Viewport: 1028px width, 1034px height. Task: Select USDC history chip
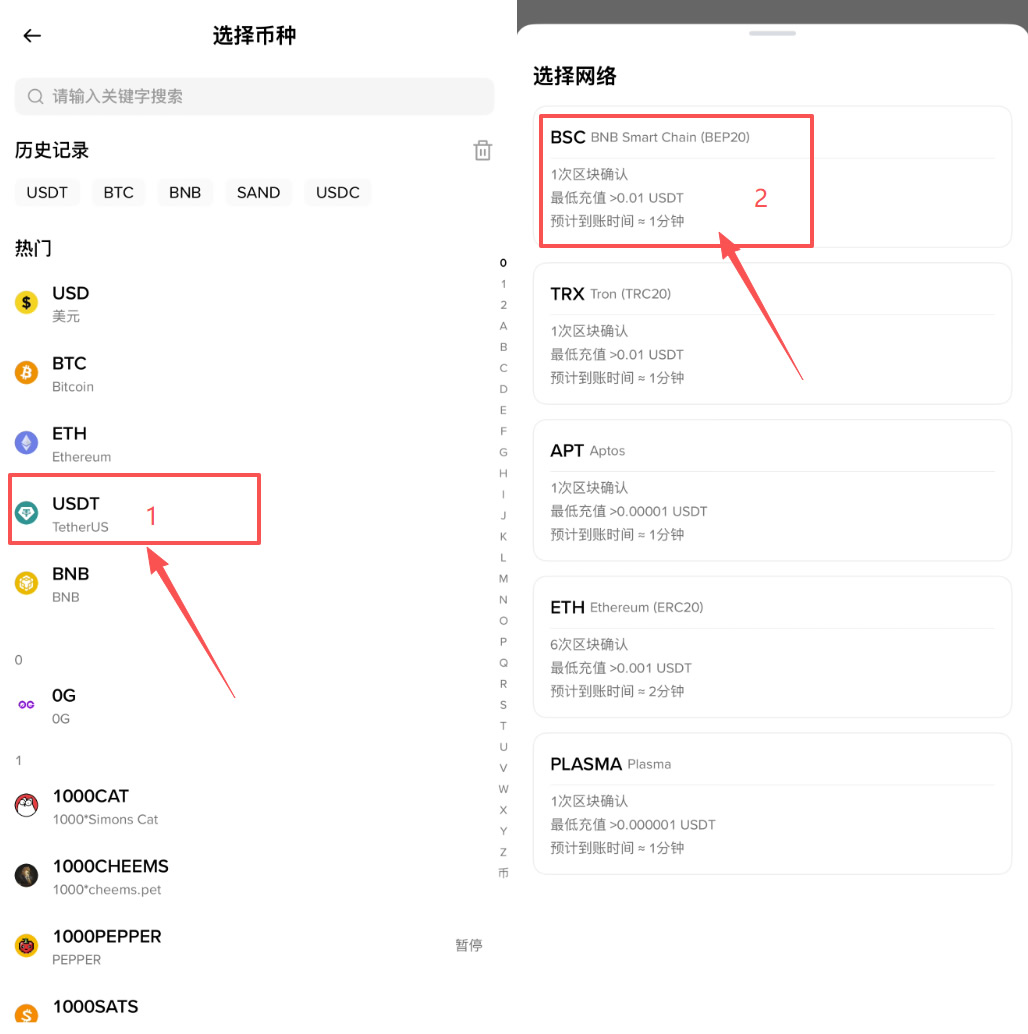click(338, 193)
